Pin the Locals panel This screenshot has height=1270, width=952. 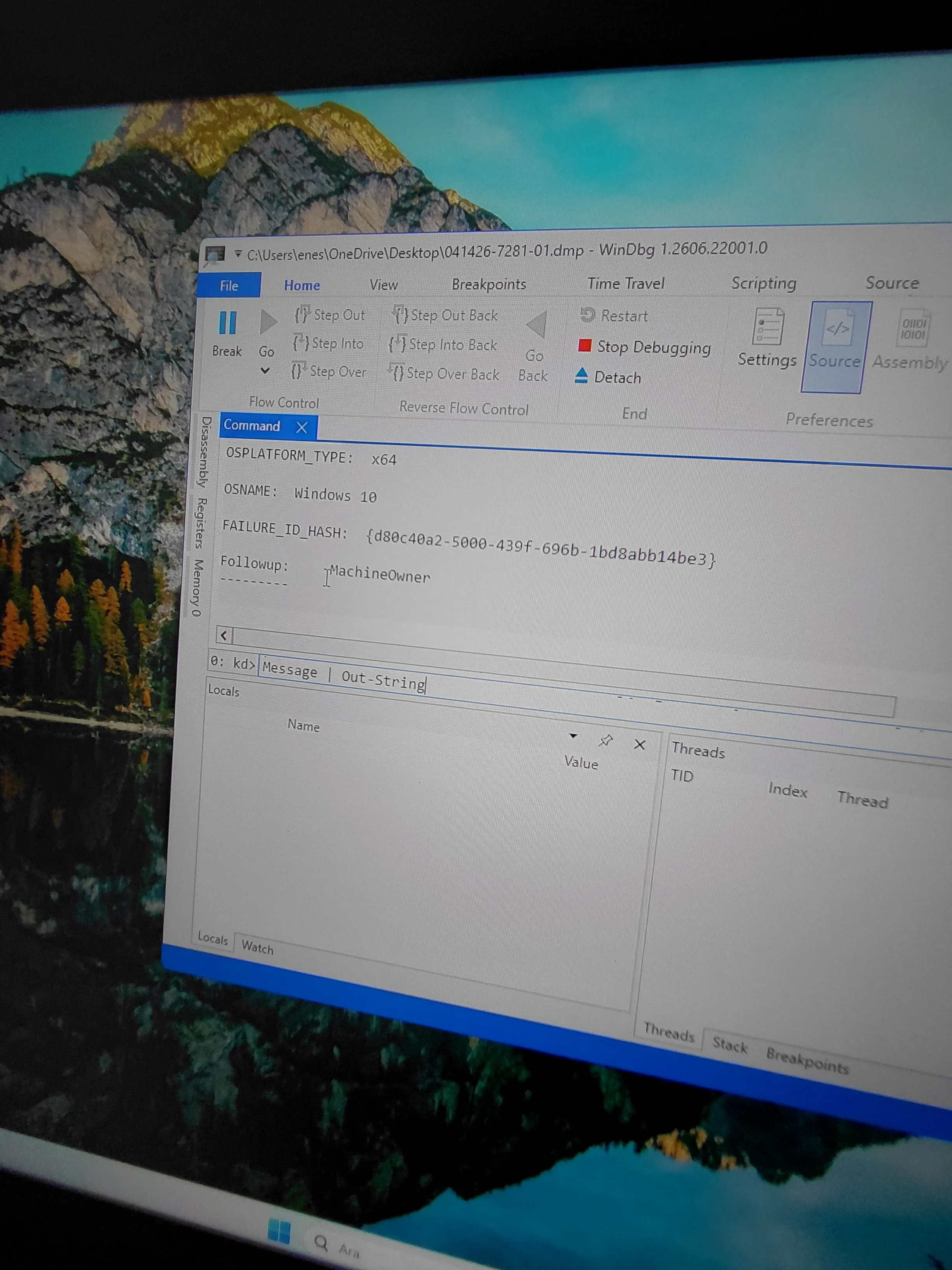point(605,741)
